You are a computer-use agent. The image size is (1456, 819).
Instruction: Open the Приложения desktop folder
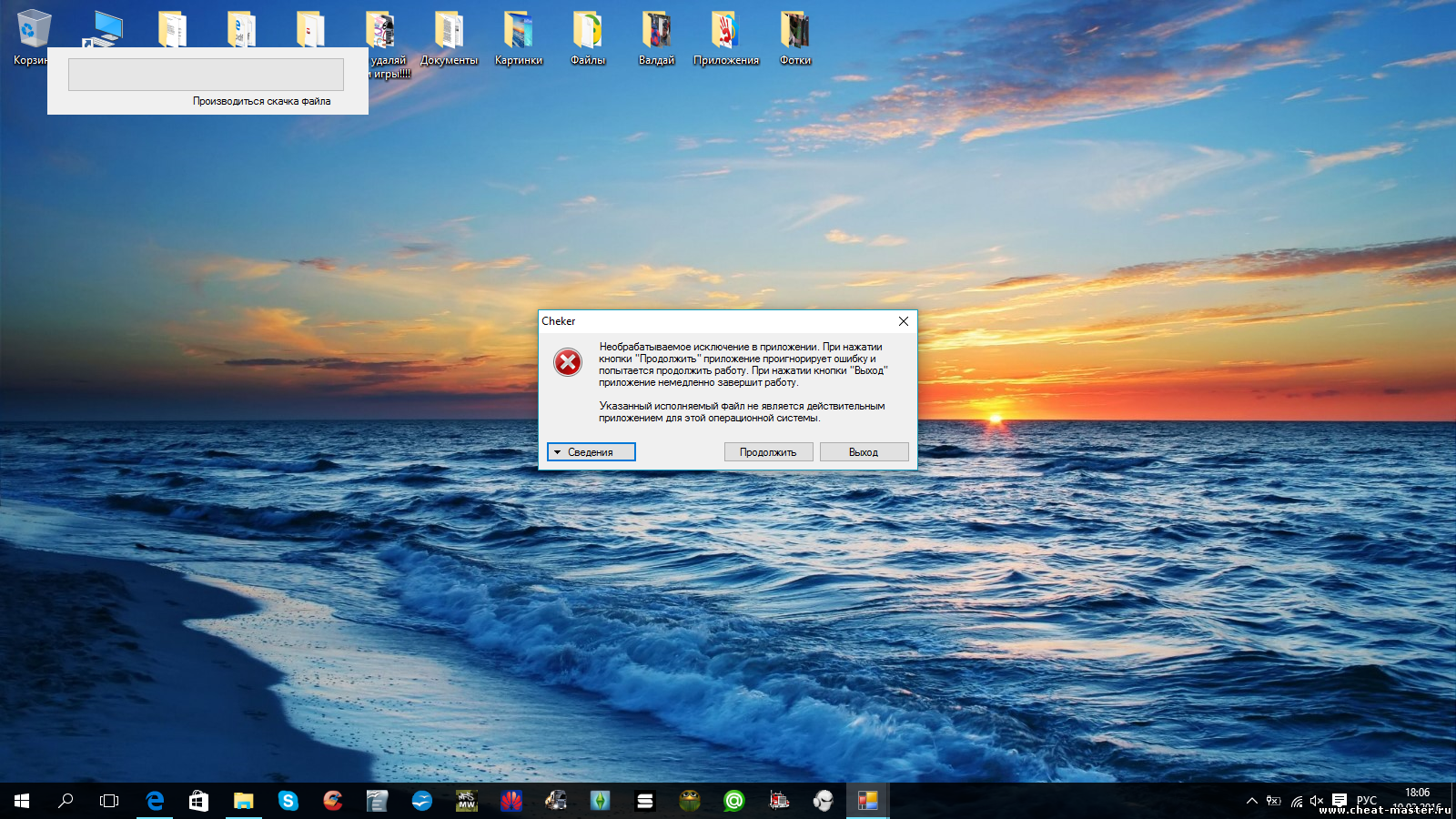725,38
